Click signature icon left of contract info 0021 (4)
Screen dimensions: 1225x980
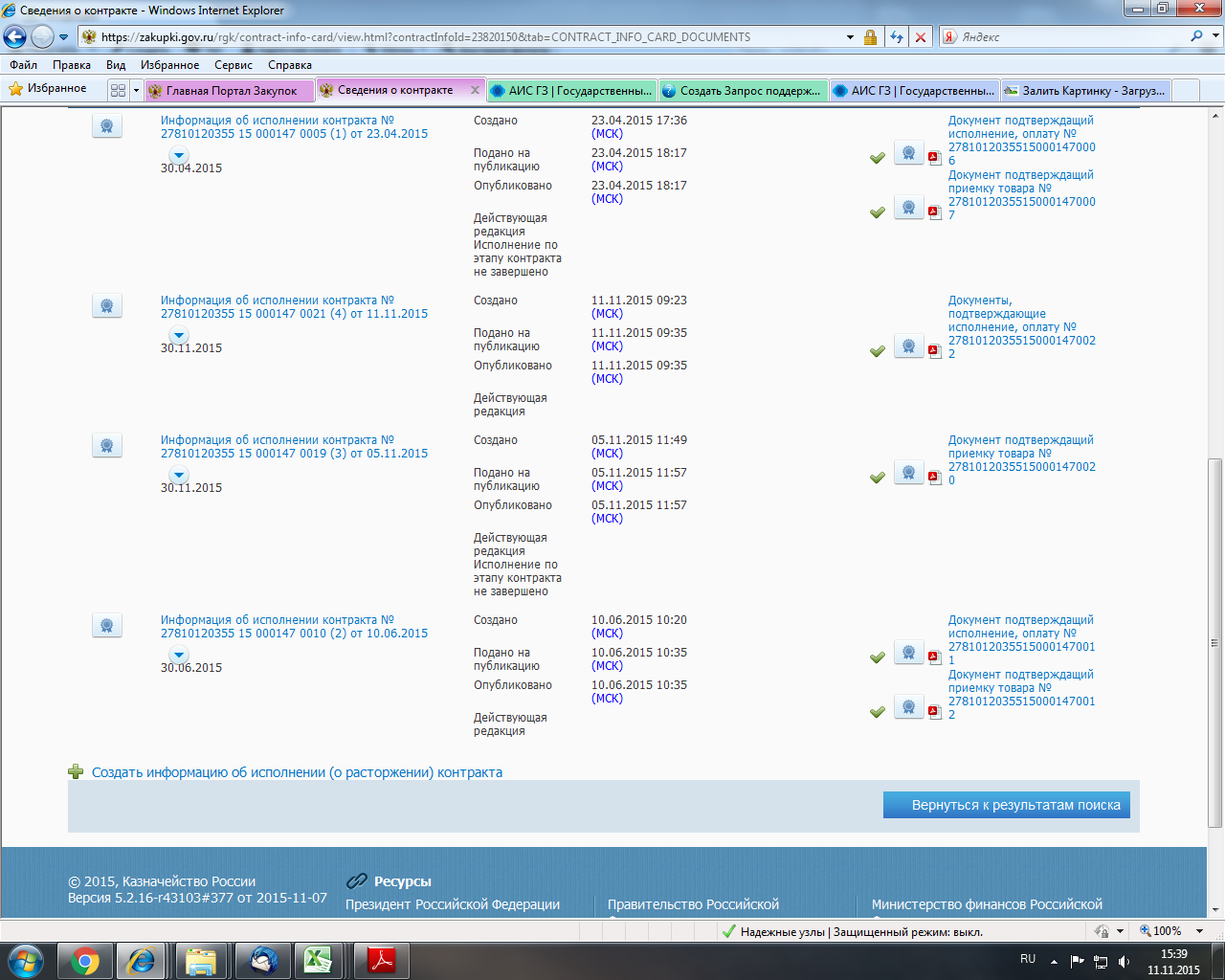coord(107,305)
